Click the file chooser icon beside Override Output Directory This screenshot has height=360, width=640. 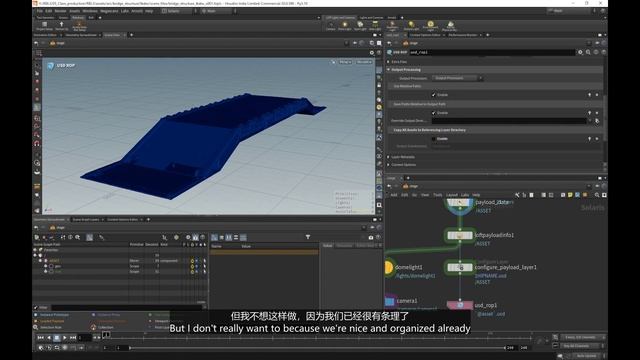point(597,121)
